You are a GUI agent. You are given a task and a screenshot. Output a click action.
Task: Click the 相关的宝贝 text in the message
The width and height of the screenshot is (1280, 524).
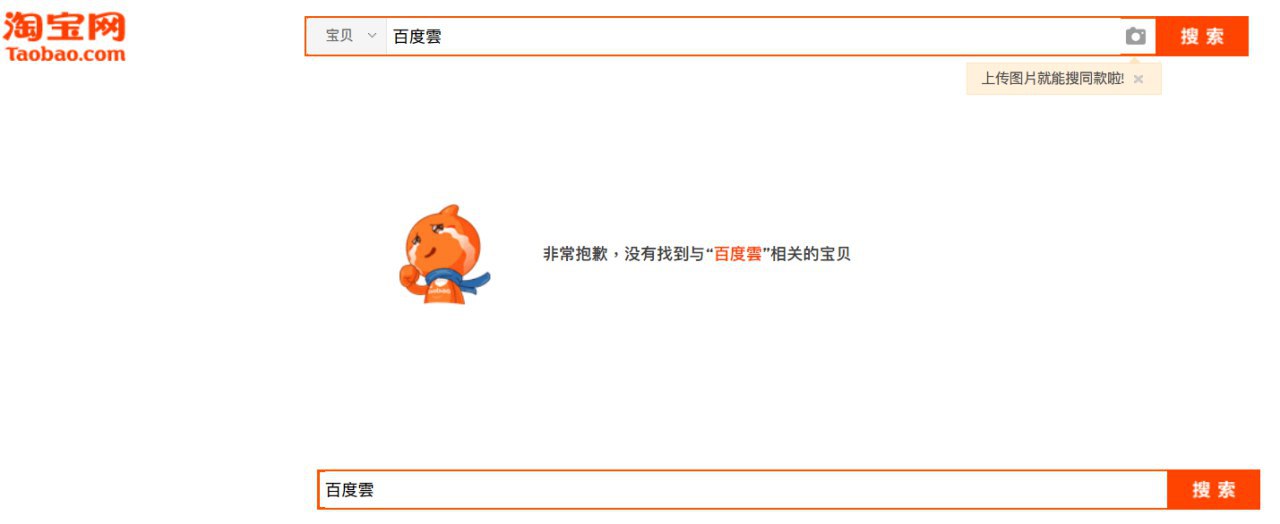pyautogui.click(x=811, y=254)
